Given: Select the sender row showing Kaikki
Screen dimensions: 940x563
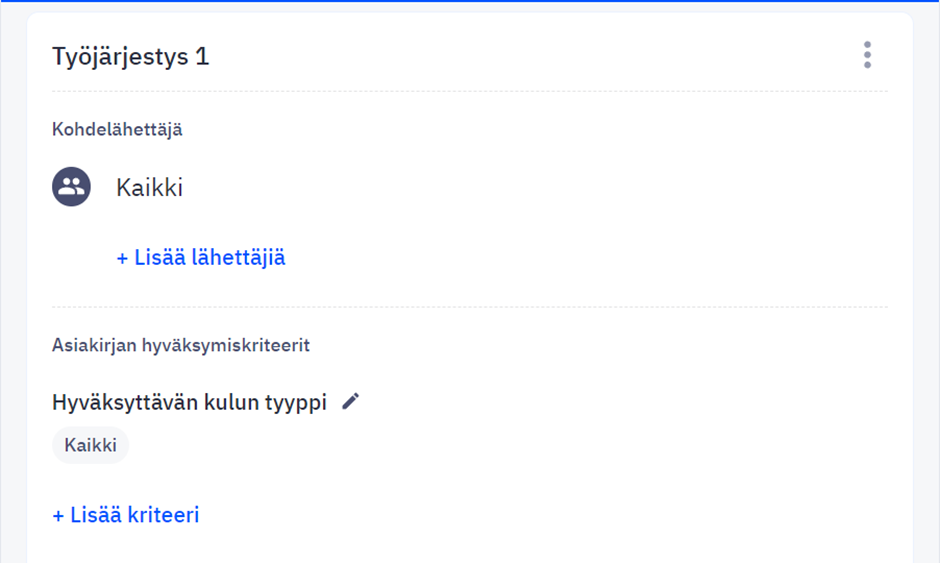Looking at the screenshot, I should click(x=470, y=186).
